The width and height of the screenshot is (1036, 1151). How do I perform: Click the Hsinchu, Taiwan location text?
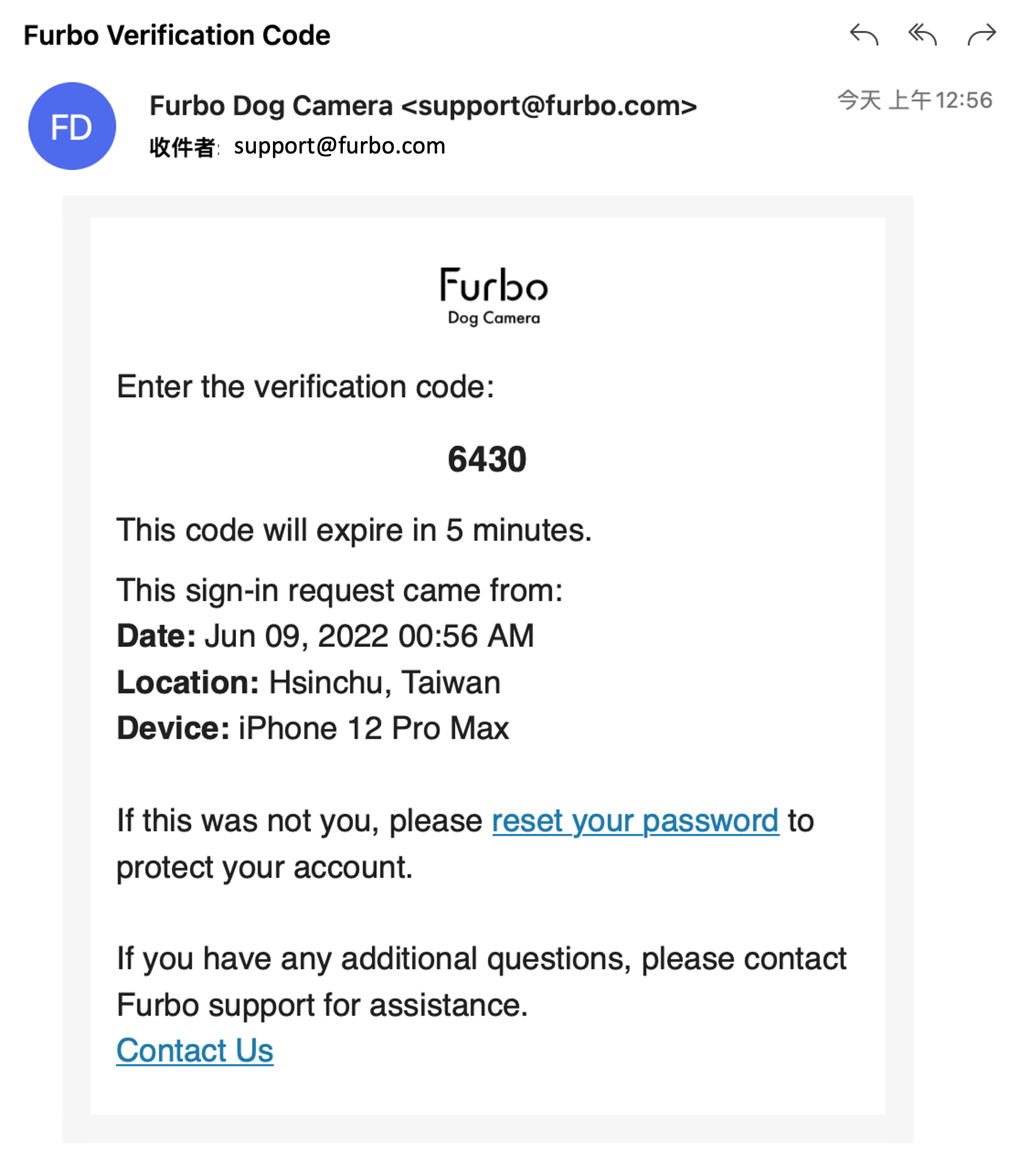(384, 682)
